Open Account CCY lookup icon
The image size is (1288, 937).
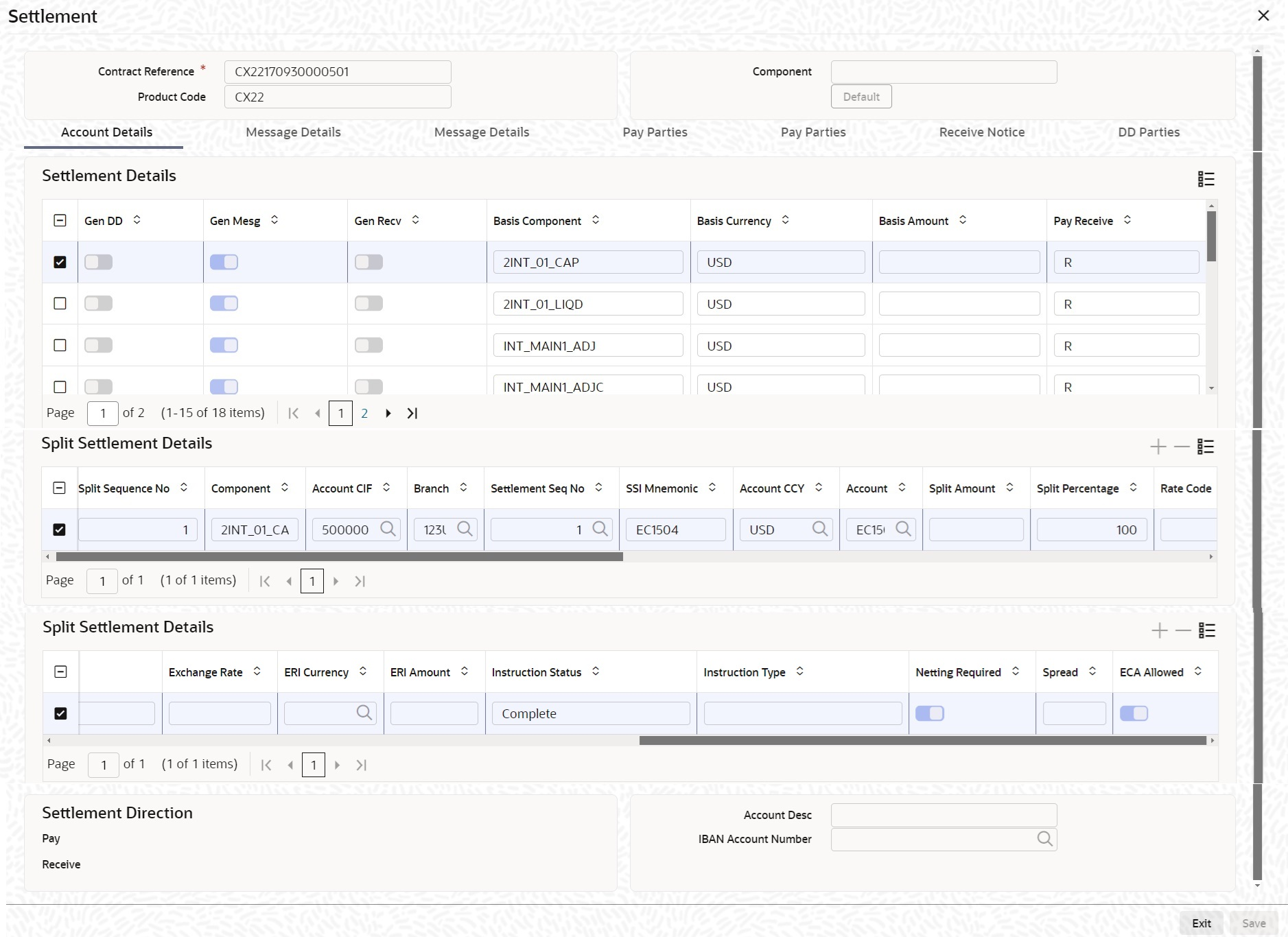point(819,529)
